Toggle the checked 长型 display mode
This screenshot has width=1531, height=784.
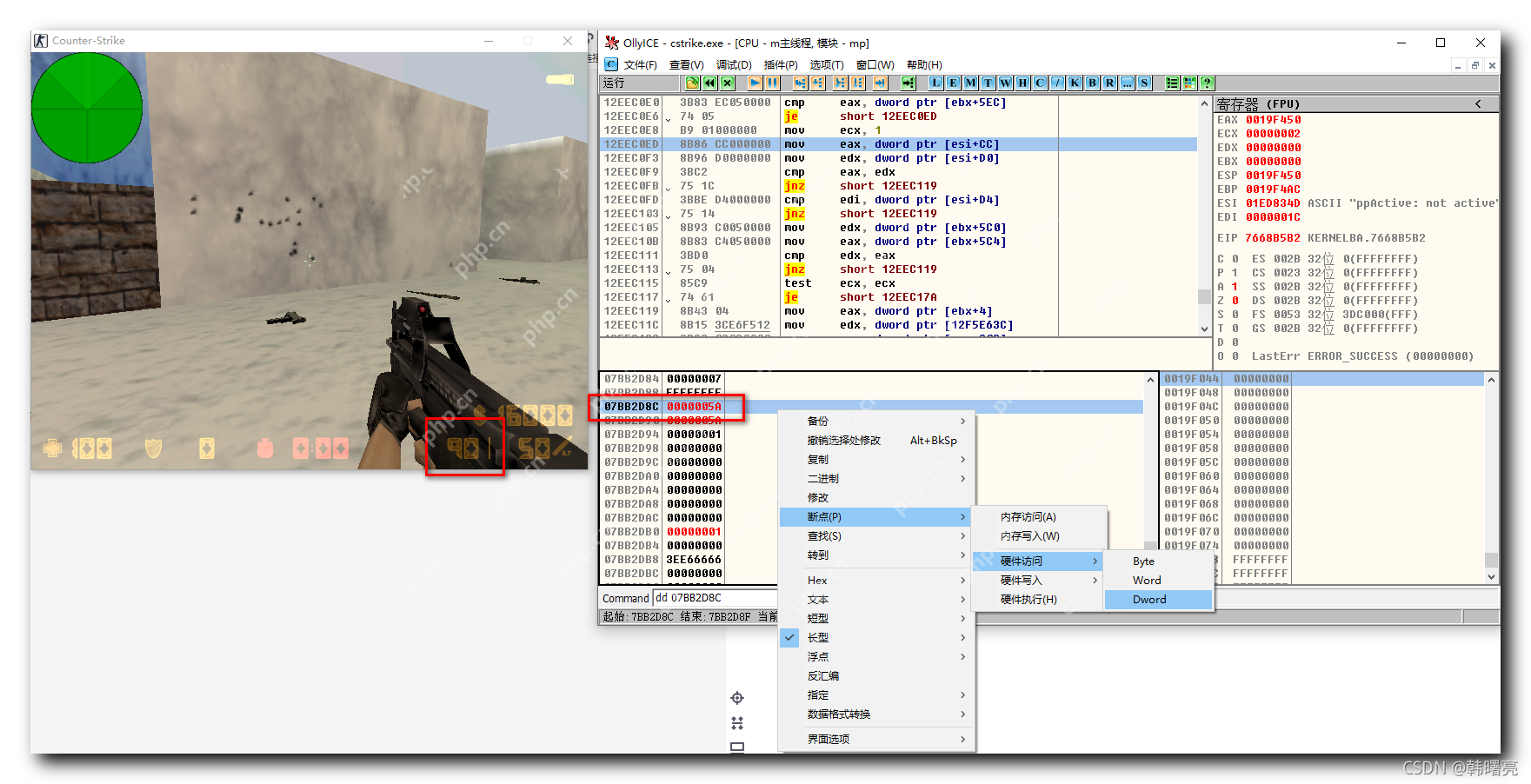tap(818, 637)
